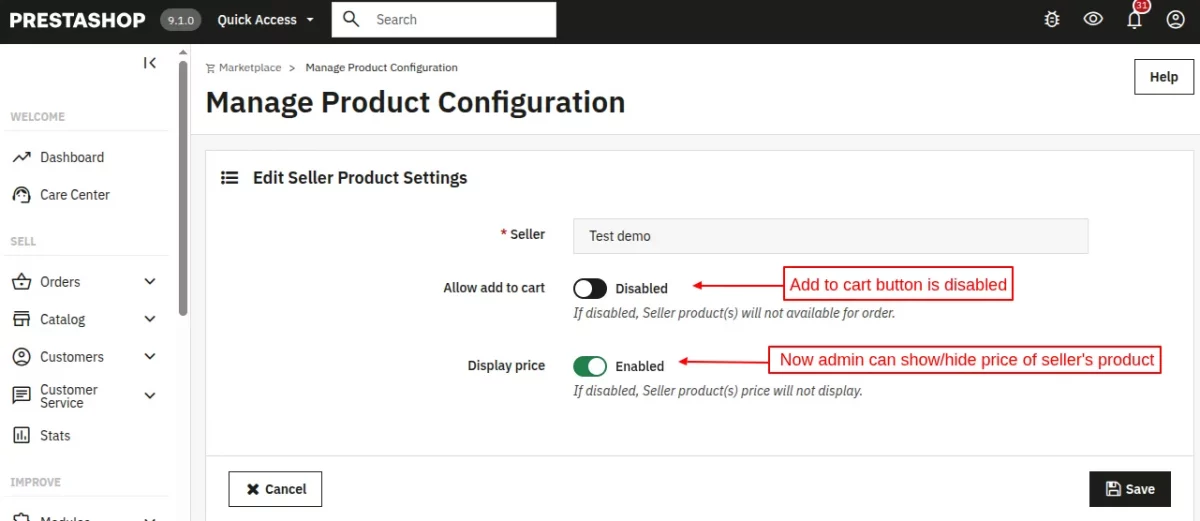The image size is (1200, 521).
Task: Open the Quick Access dropdown
Action: (x=265, y=19)
